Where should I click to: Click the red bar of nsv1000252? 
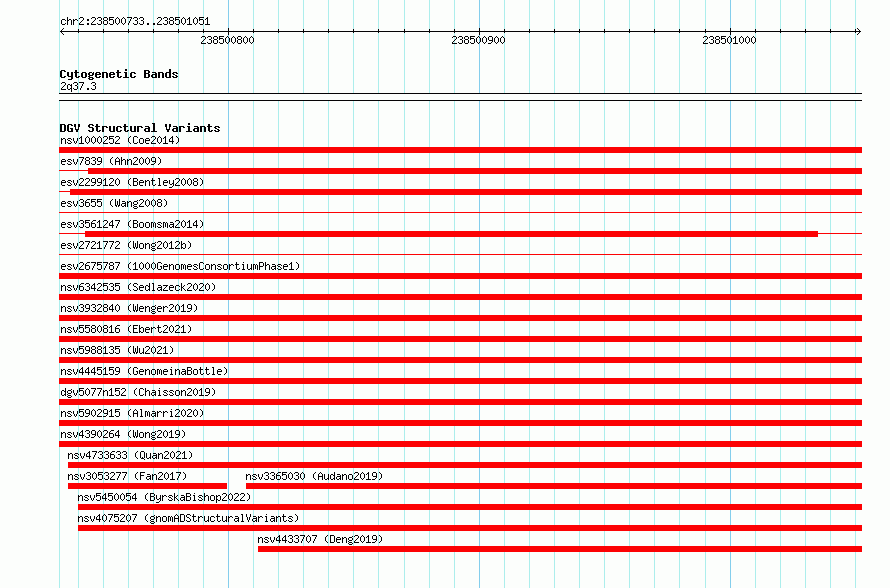460,150
